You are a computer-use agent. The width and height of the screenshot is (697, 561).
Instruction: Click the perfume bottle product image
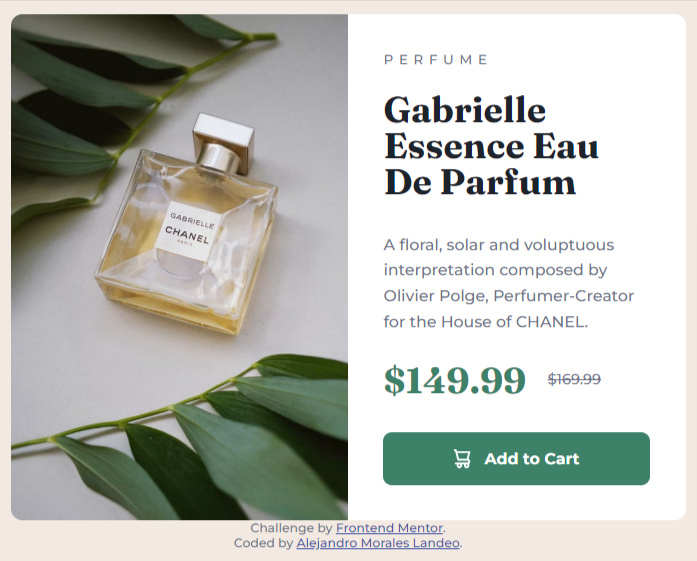(180, 267)
